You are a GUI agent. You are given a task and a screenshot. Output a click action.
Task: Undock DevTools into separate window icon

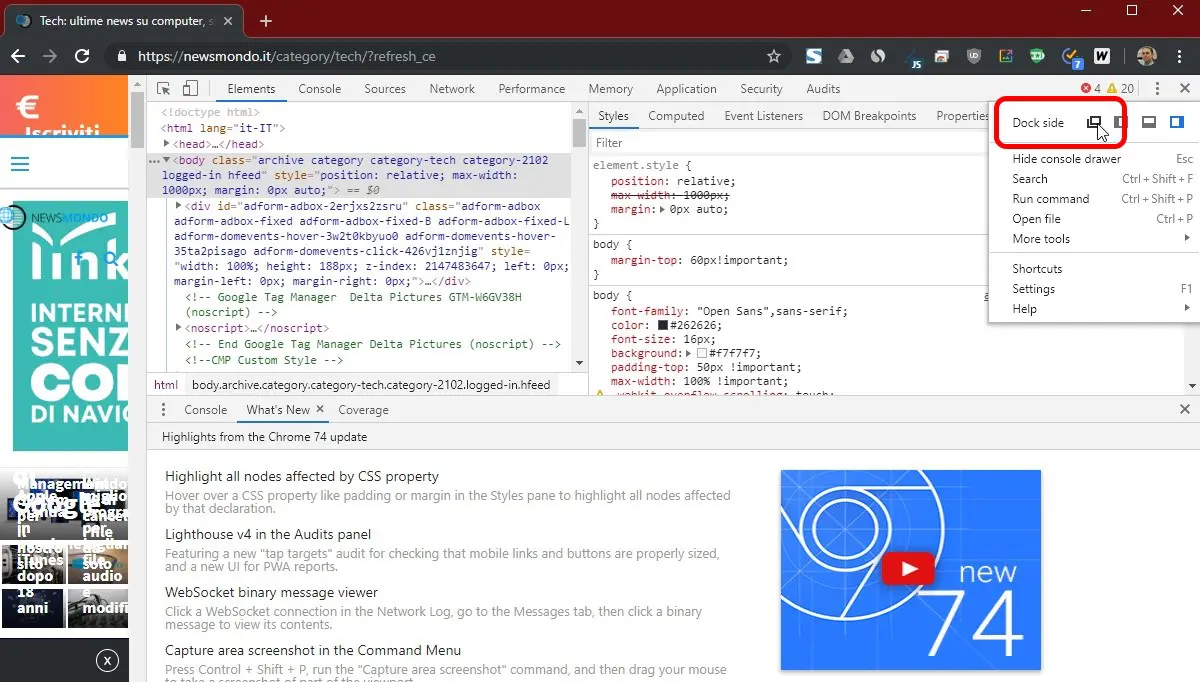click(1095, 122)
